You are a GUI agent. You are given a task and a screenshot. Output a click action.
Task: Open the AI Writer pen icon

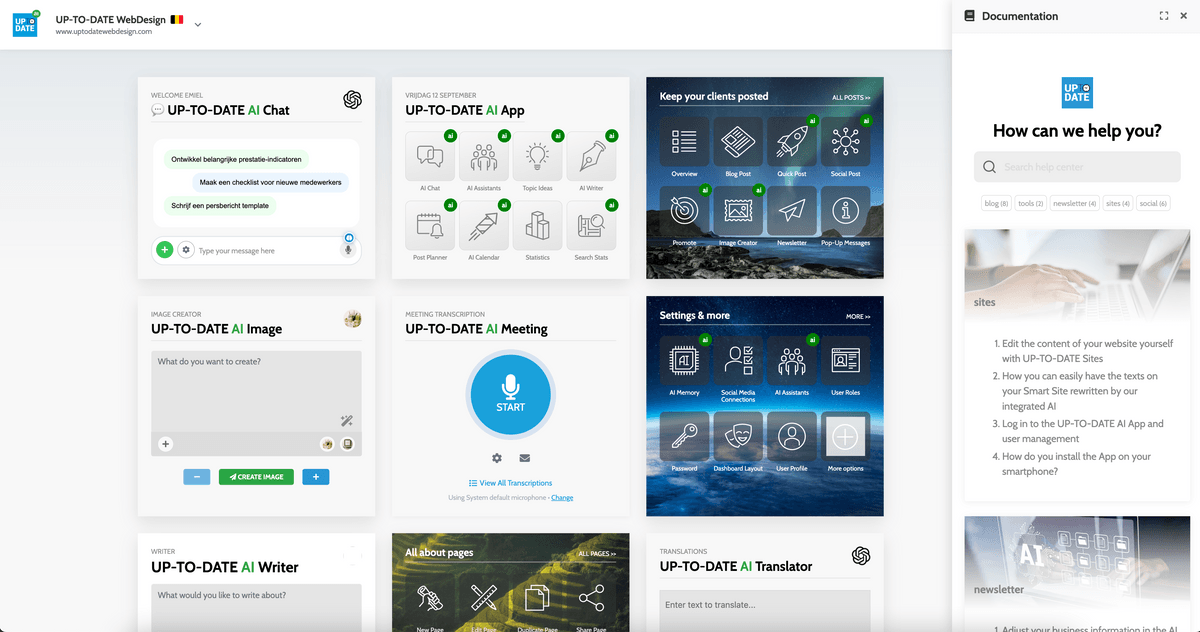[x=591, y=156]
